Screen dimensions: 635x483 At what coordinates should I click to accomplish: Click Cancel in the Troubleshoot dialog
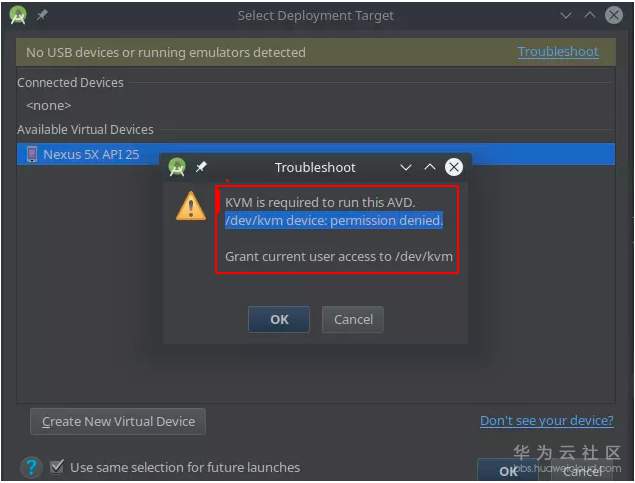(353, 319)
